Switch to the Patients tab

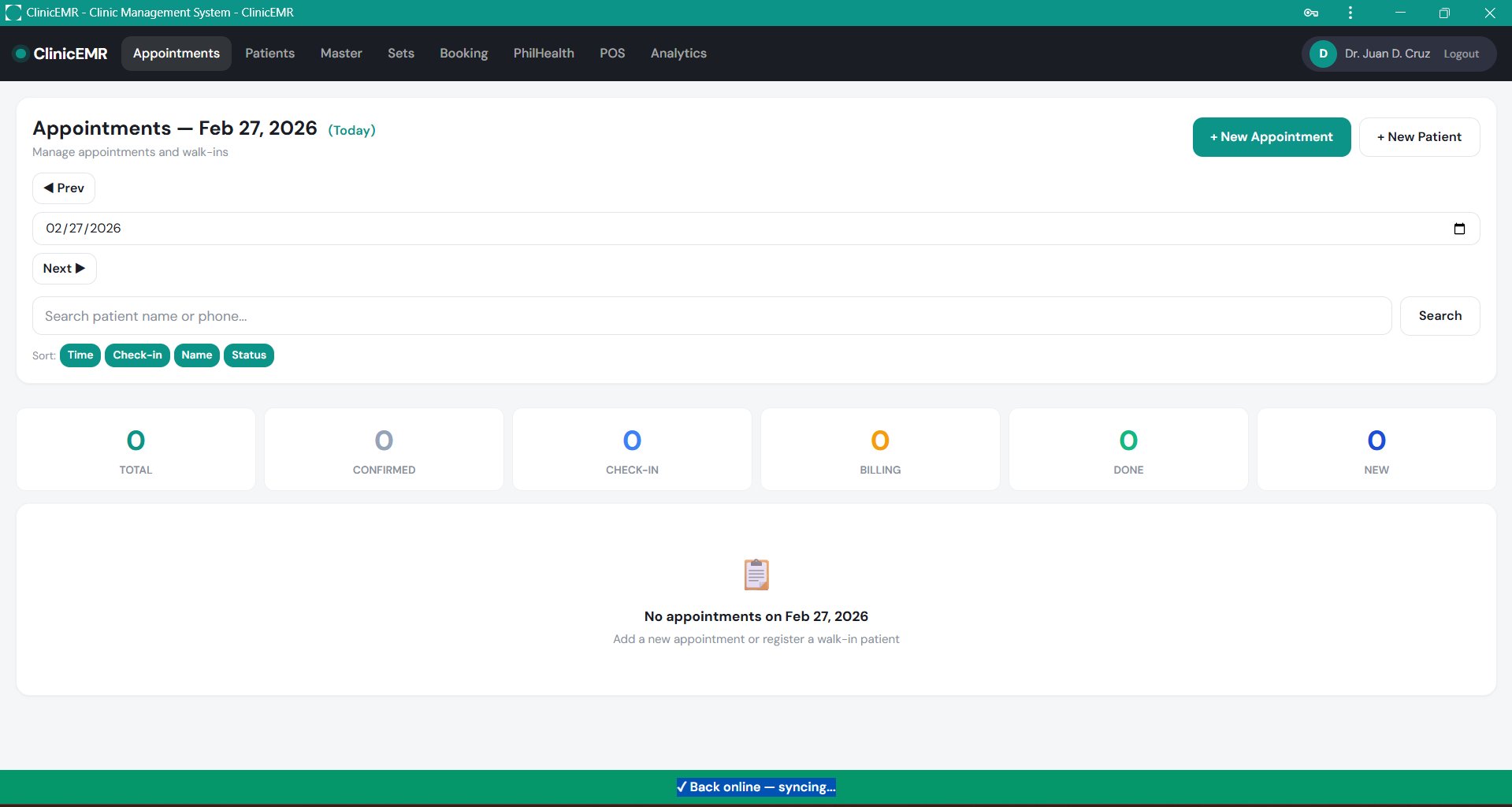269,53
